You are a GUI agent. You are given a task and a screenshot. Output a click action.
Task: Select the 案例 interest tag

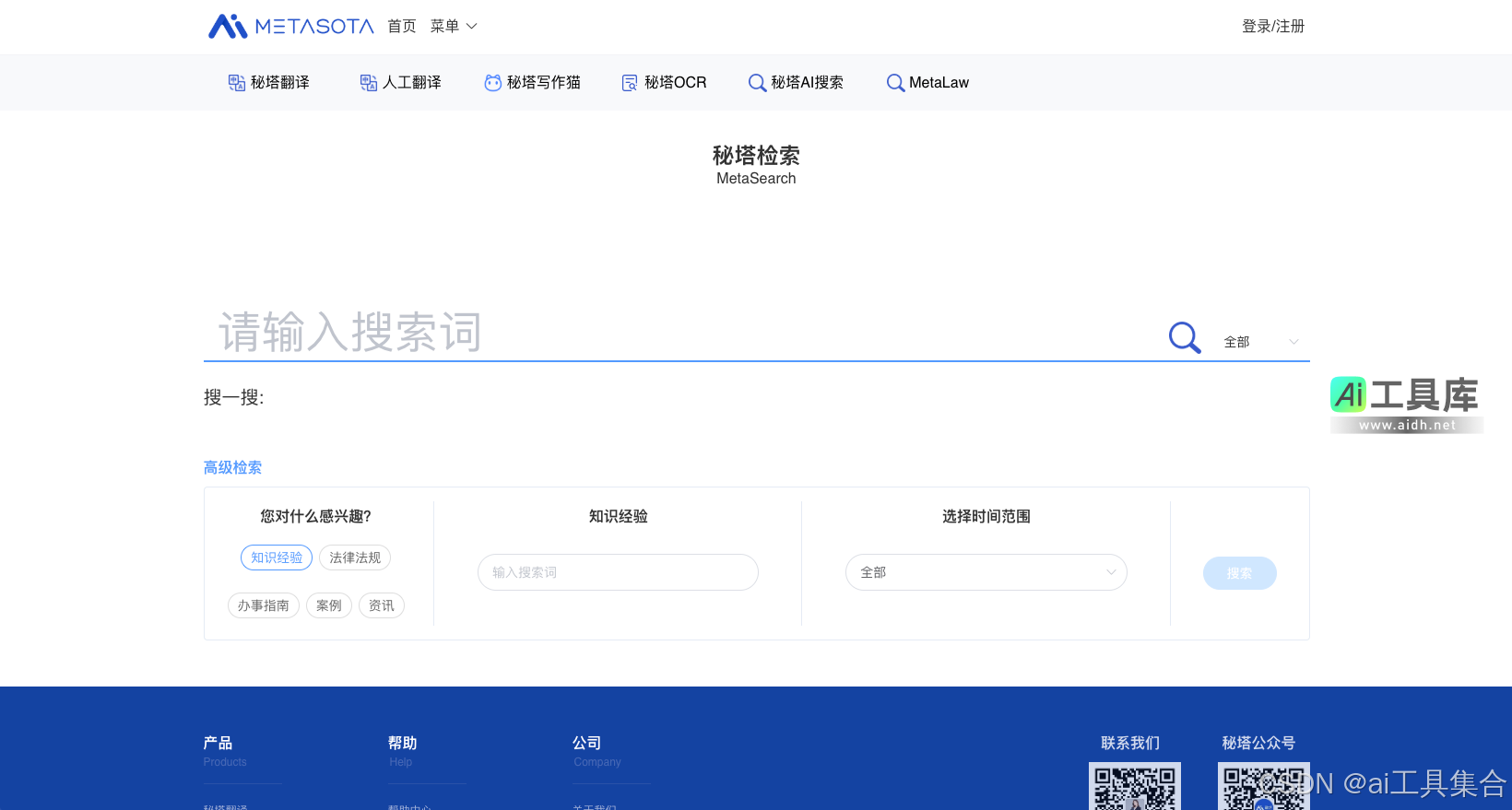329,605
